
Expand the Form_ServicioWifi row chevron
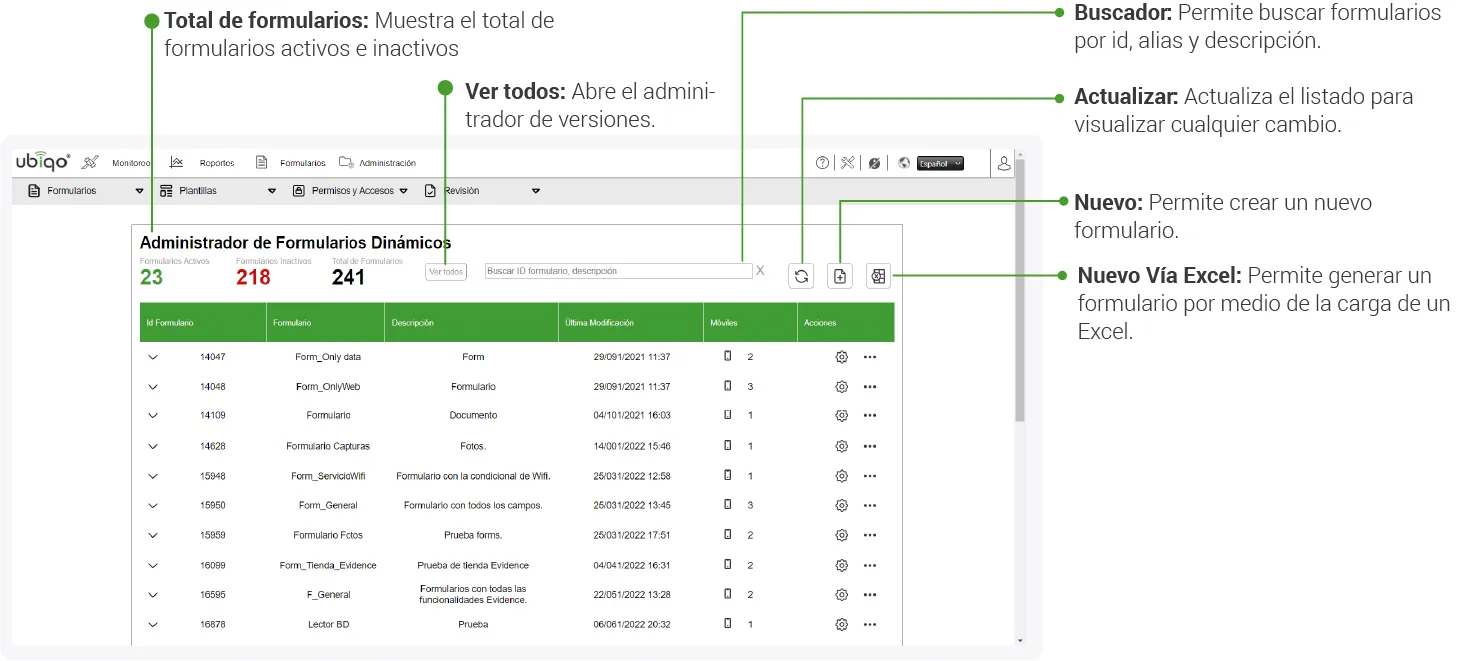(x=153, y=476)
